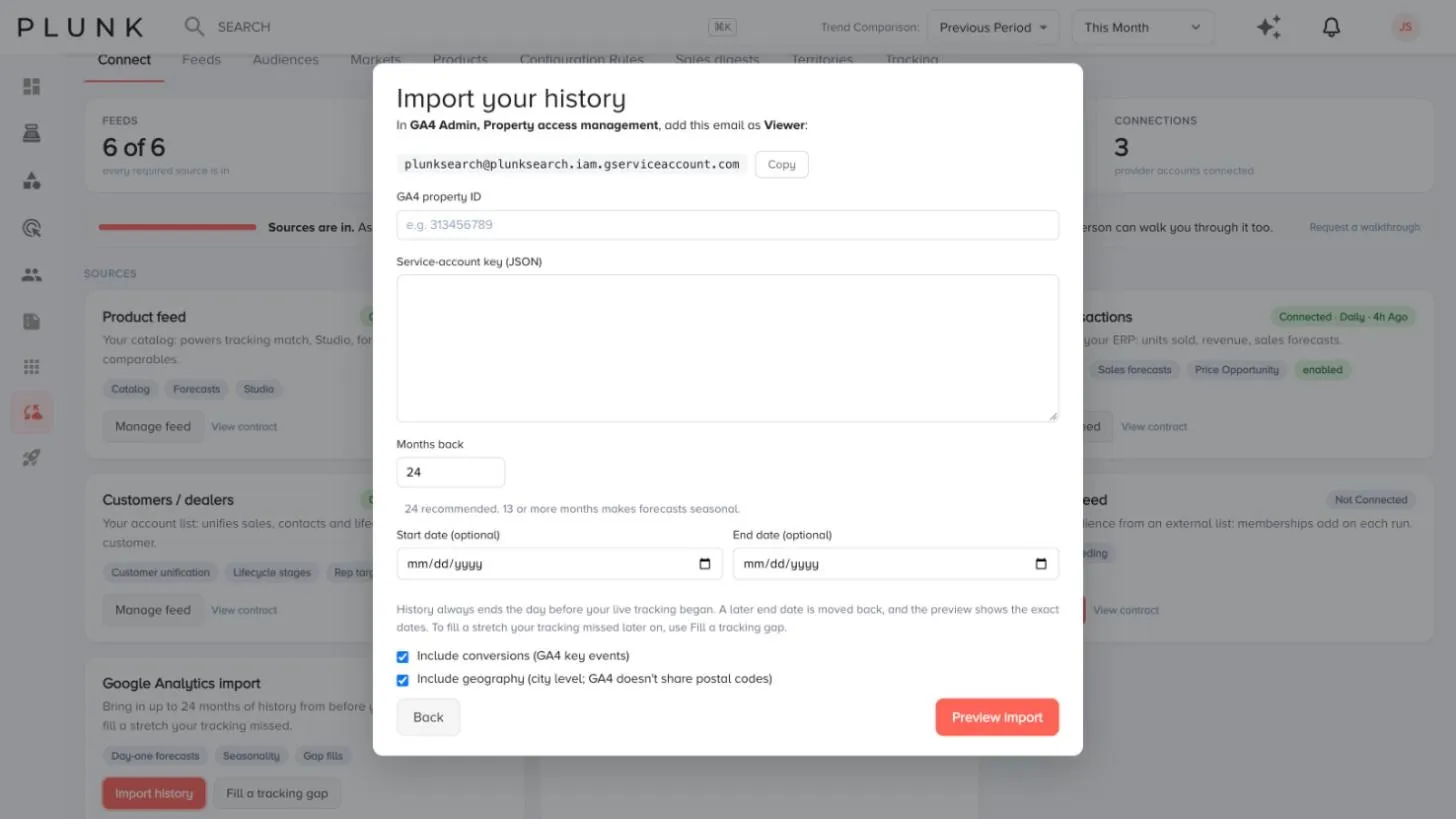Open the people group icon in sidebar
The width and height of the screenshot is (1456, 819).
coord(32,275)
